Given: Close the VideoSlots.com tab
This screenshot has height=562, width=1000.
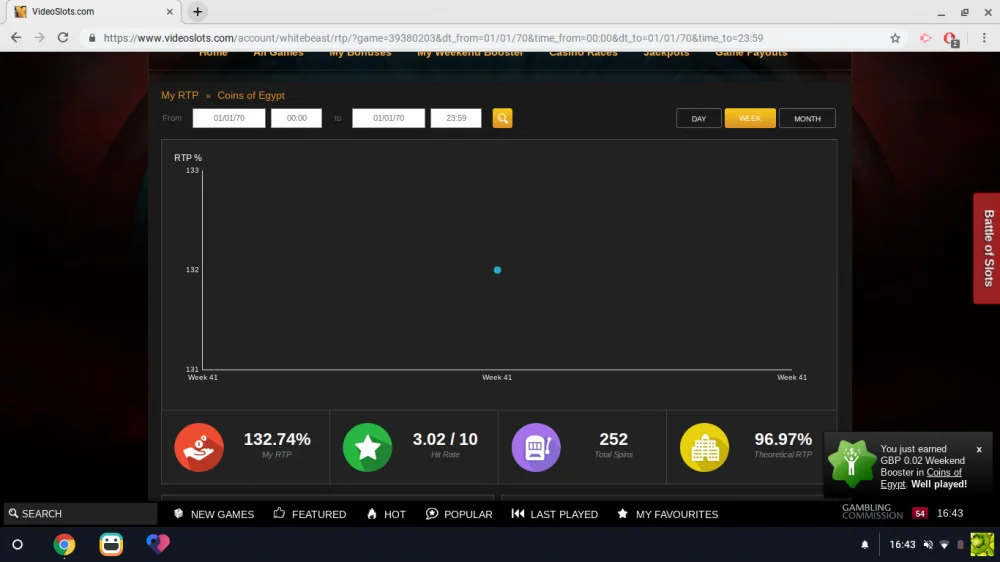Looking at the screenshot, I should point(170,11).
